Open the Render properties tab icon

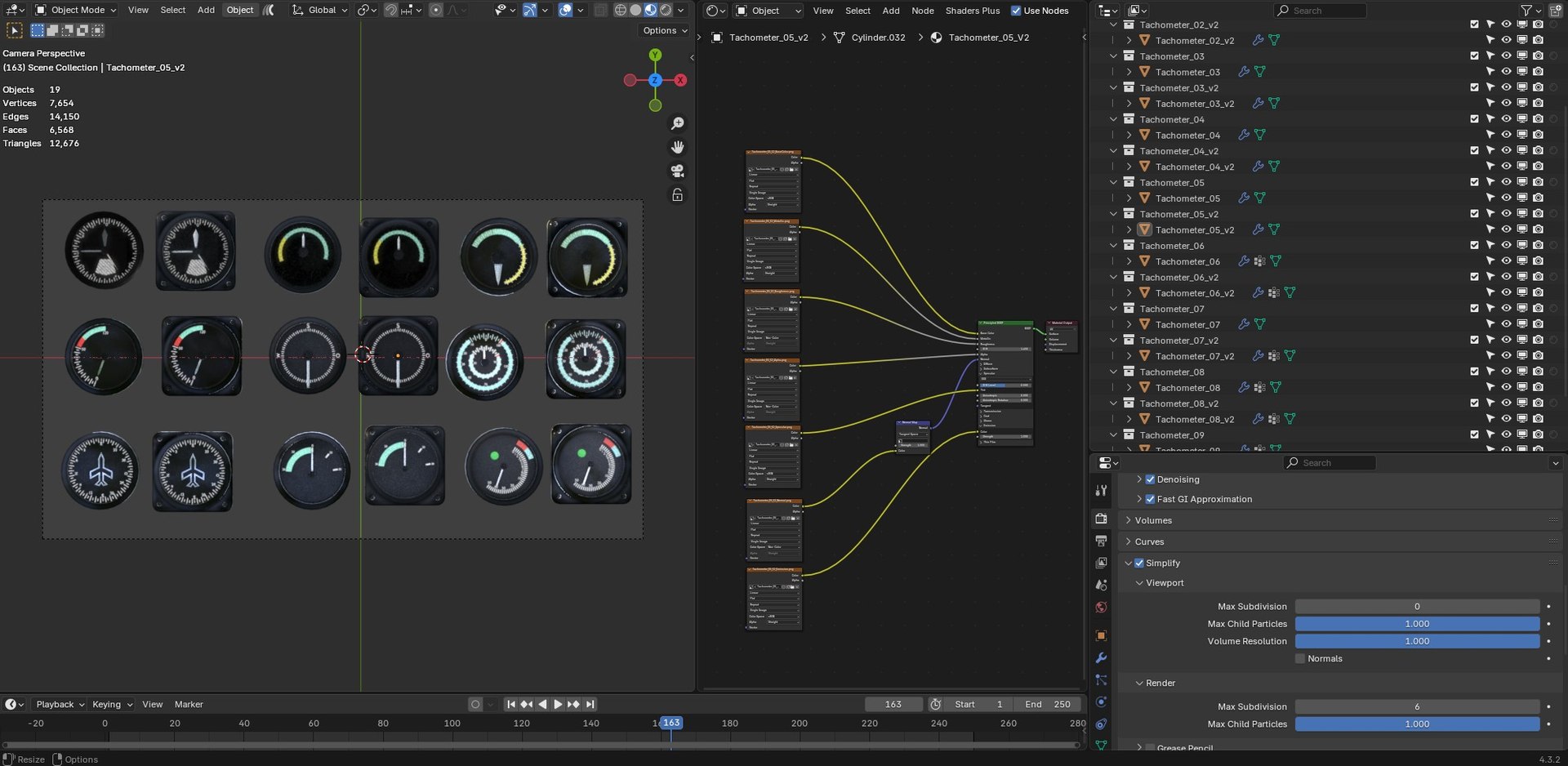coord(1101,519)
